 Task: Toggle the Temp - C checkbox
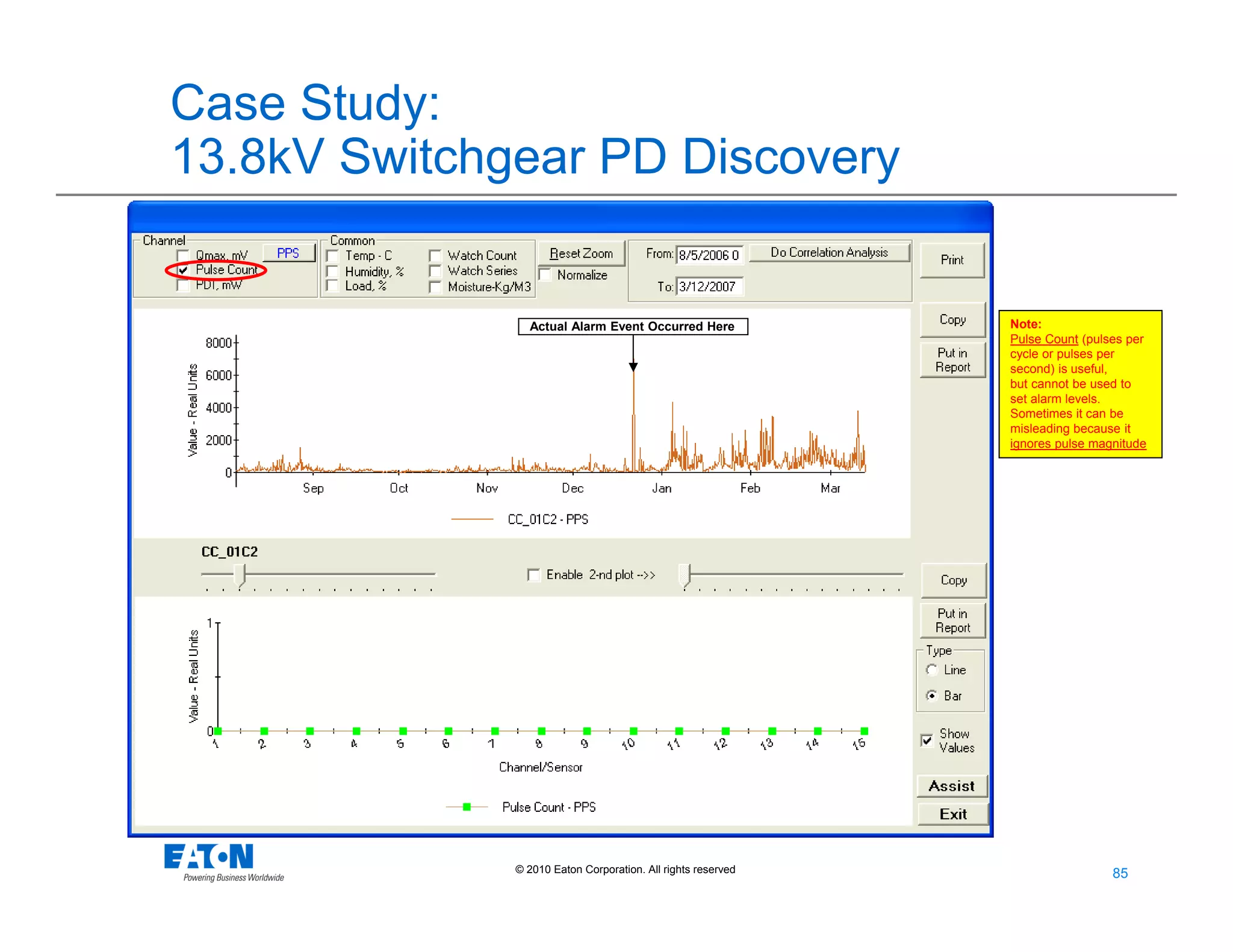tap(332, 256)
